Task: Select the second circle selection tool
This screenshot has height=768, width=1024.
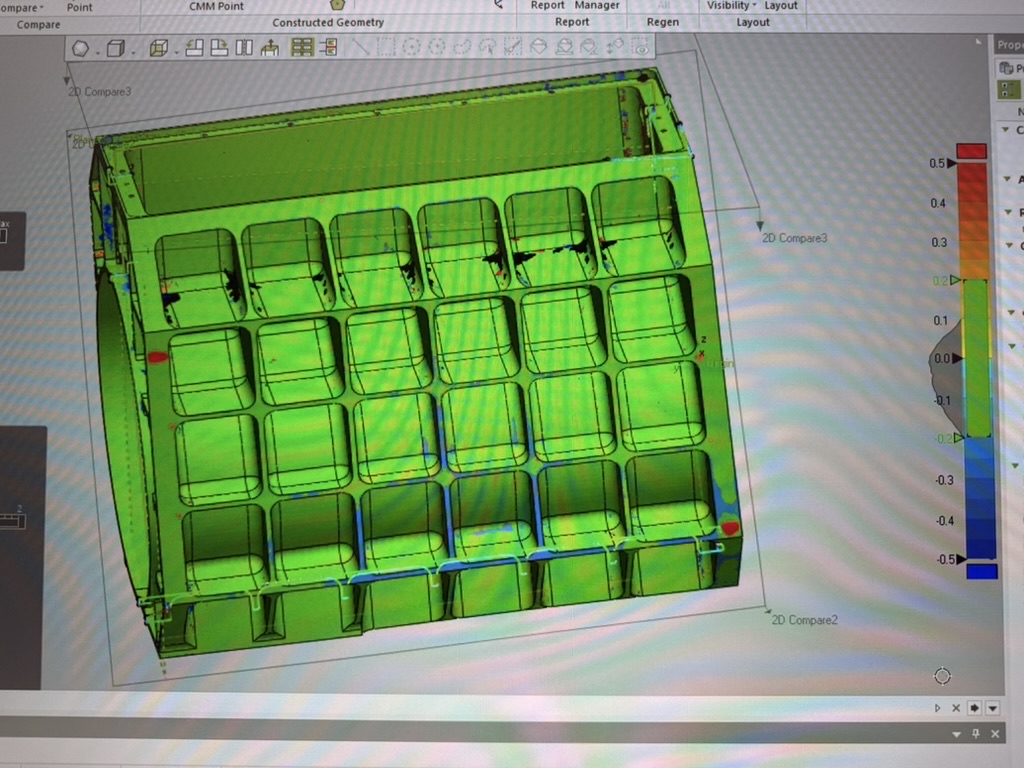Action: [437, 46]
